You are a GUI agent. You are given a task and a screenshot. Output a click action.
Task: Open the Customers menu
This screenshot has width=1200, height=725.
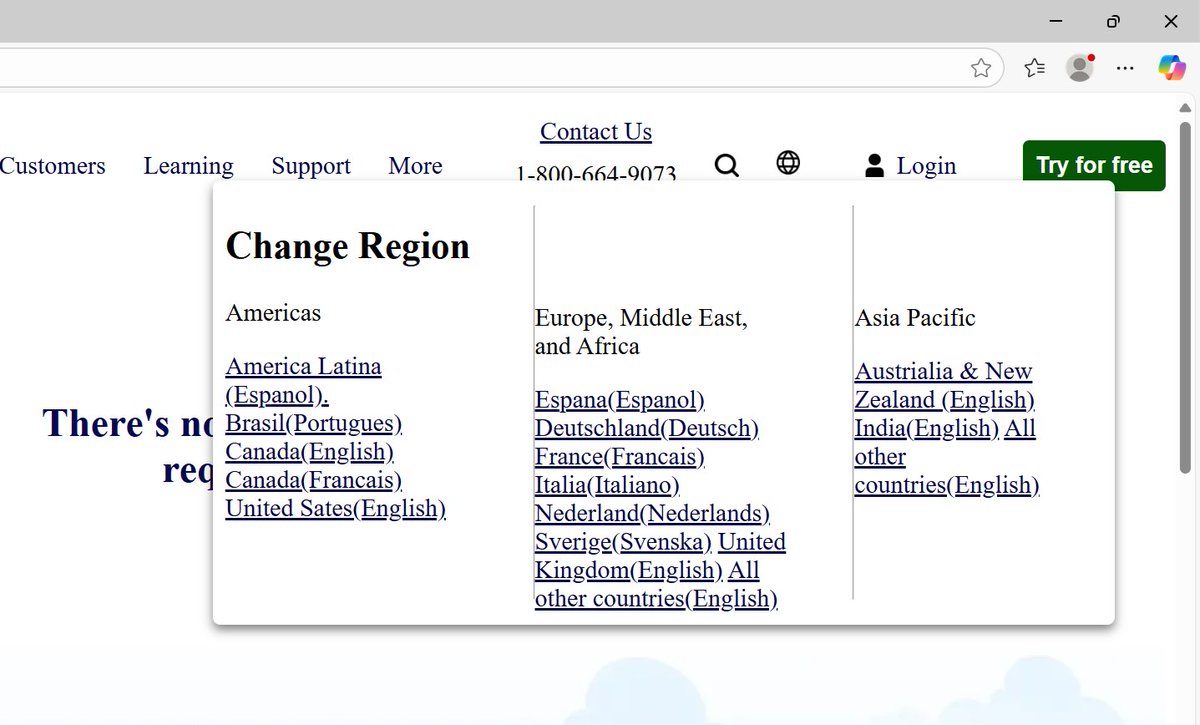click(52, 166)
